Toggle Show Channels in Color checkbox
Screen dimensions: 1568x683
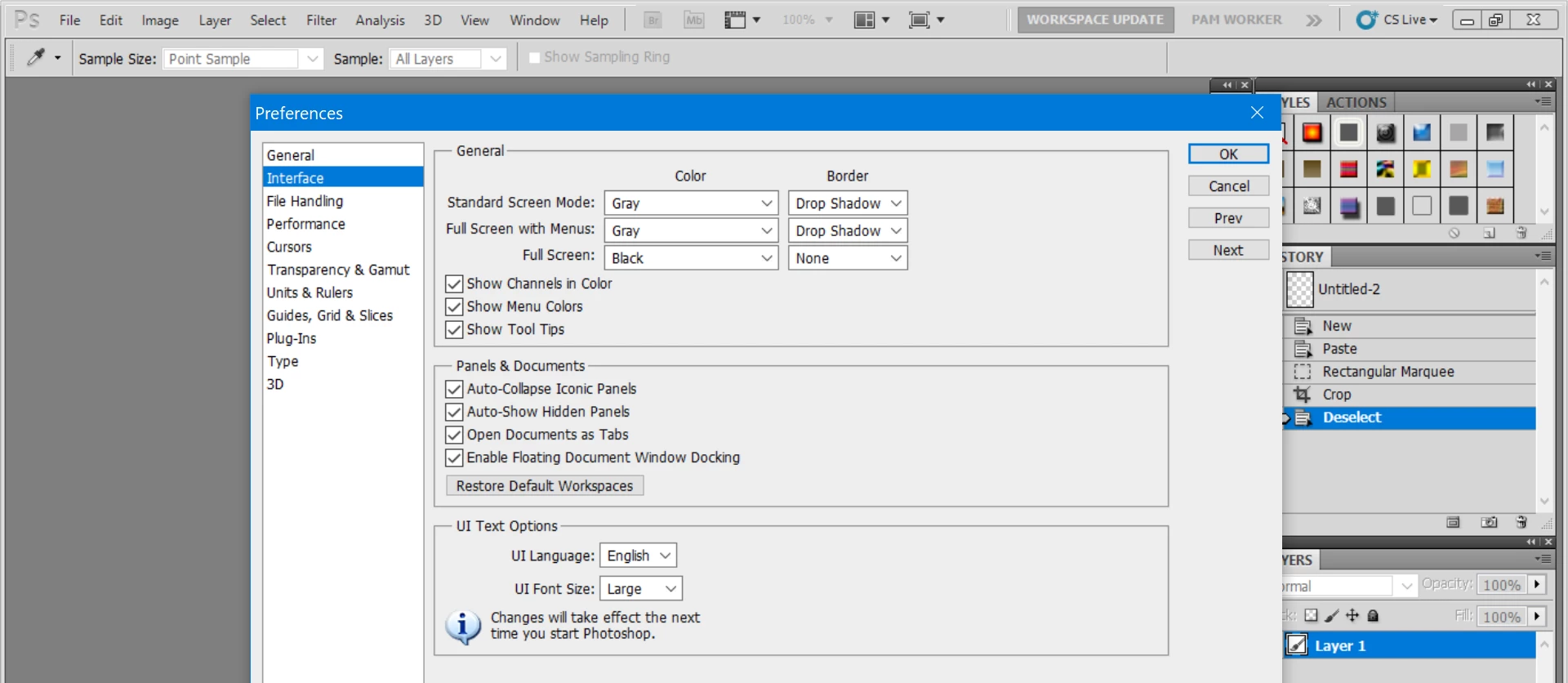coord(454,283)
